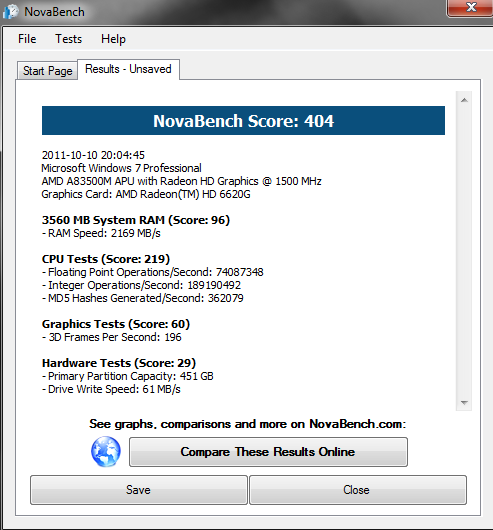Click the vertical scrollbar track in results
The height and width of the screenshot is (530, 493).
click(x=464, y=251)
